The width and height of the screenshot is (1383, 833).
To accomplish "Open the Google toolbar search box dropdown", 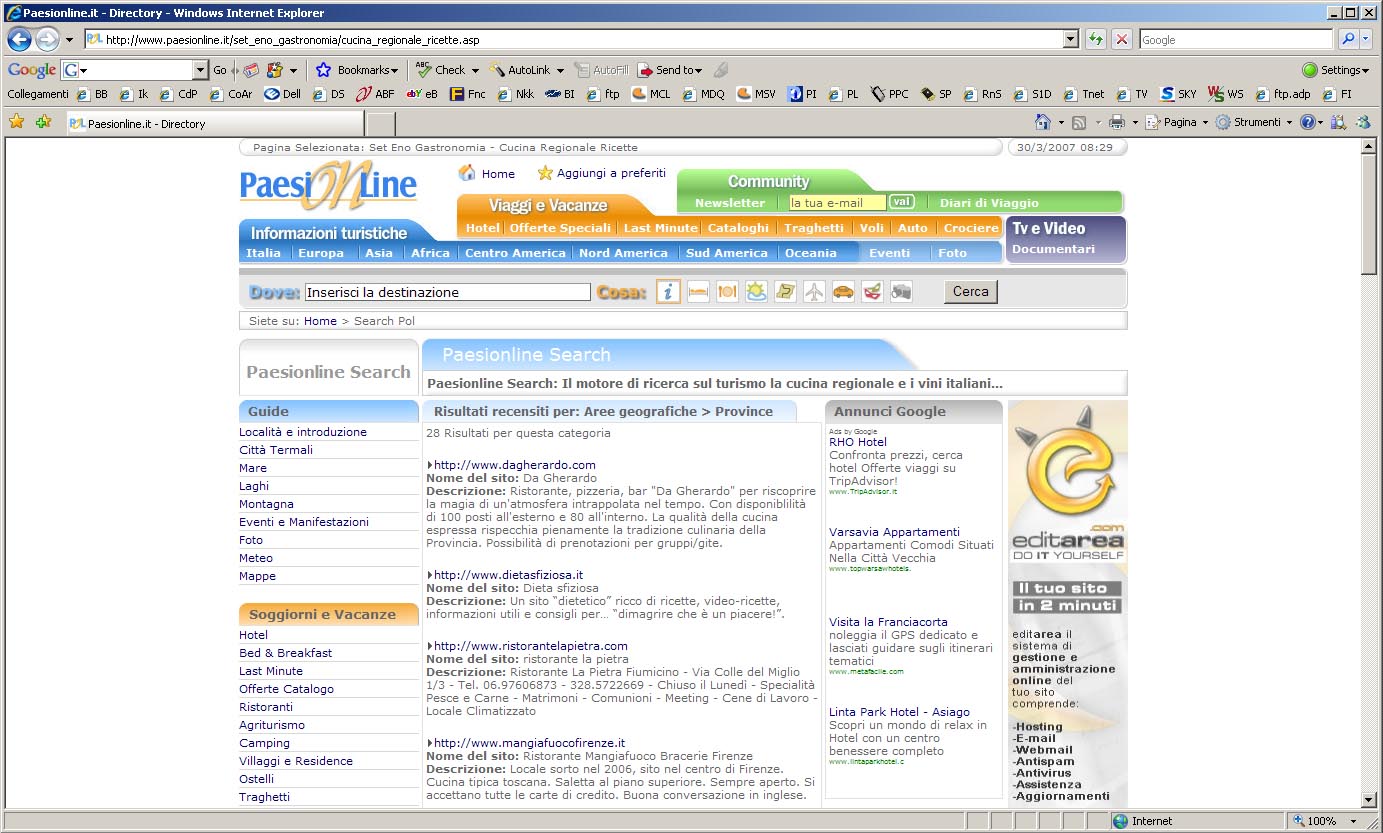I will click(x=201, y=70).
